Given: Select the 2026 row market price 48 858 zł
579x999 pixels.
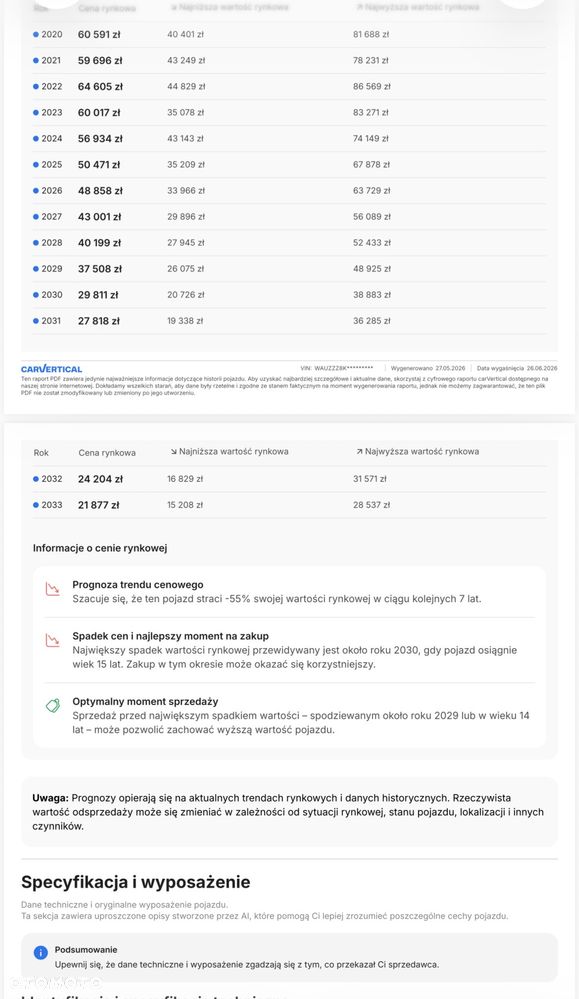Looking at the screenshot, I should 100,190.
